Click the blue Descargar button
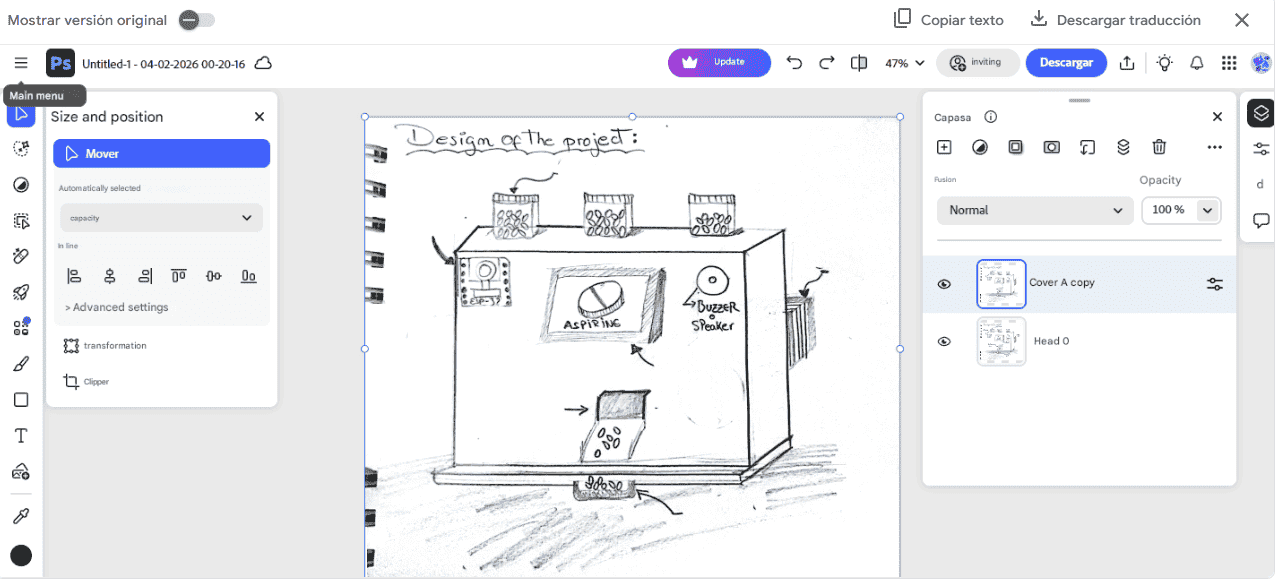 (1066, 63)
